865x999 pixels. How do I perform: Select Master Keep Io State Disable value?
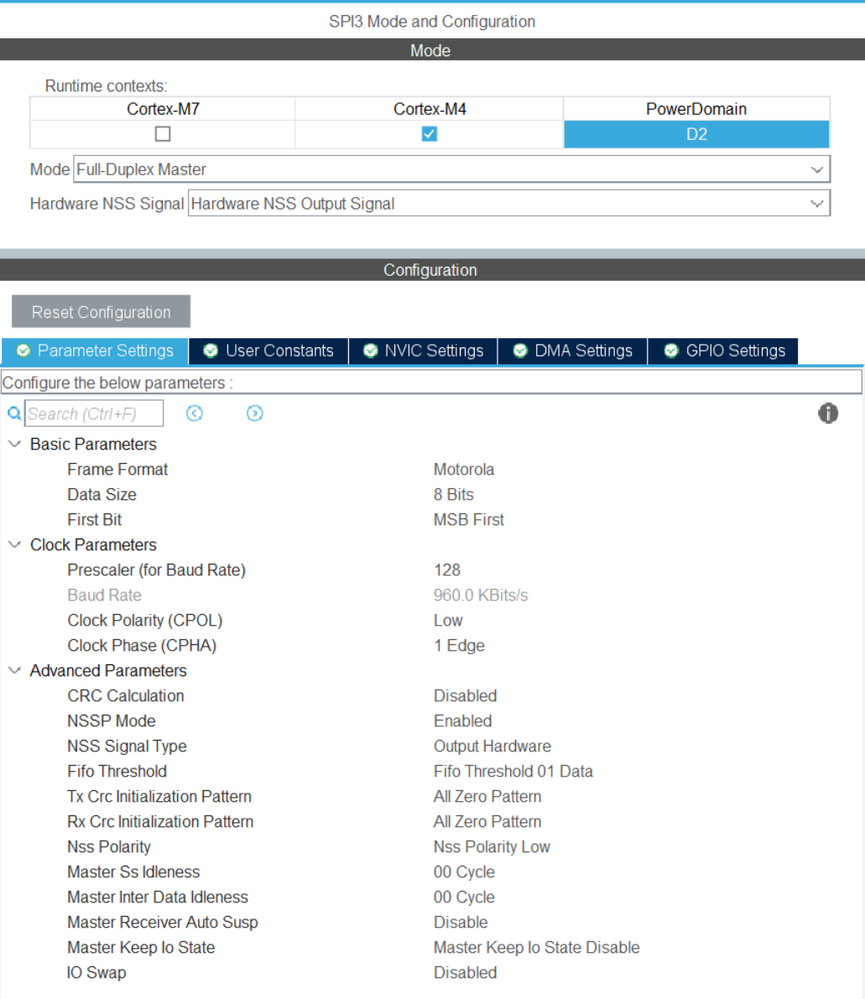(x=536, y=947)
